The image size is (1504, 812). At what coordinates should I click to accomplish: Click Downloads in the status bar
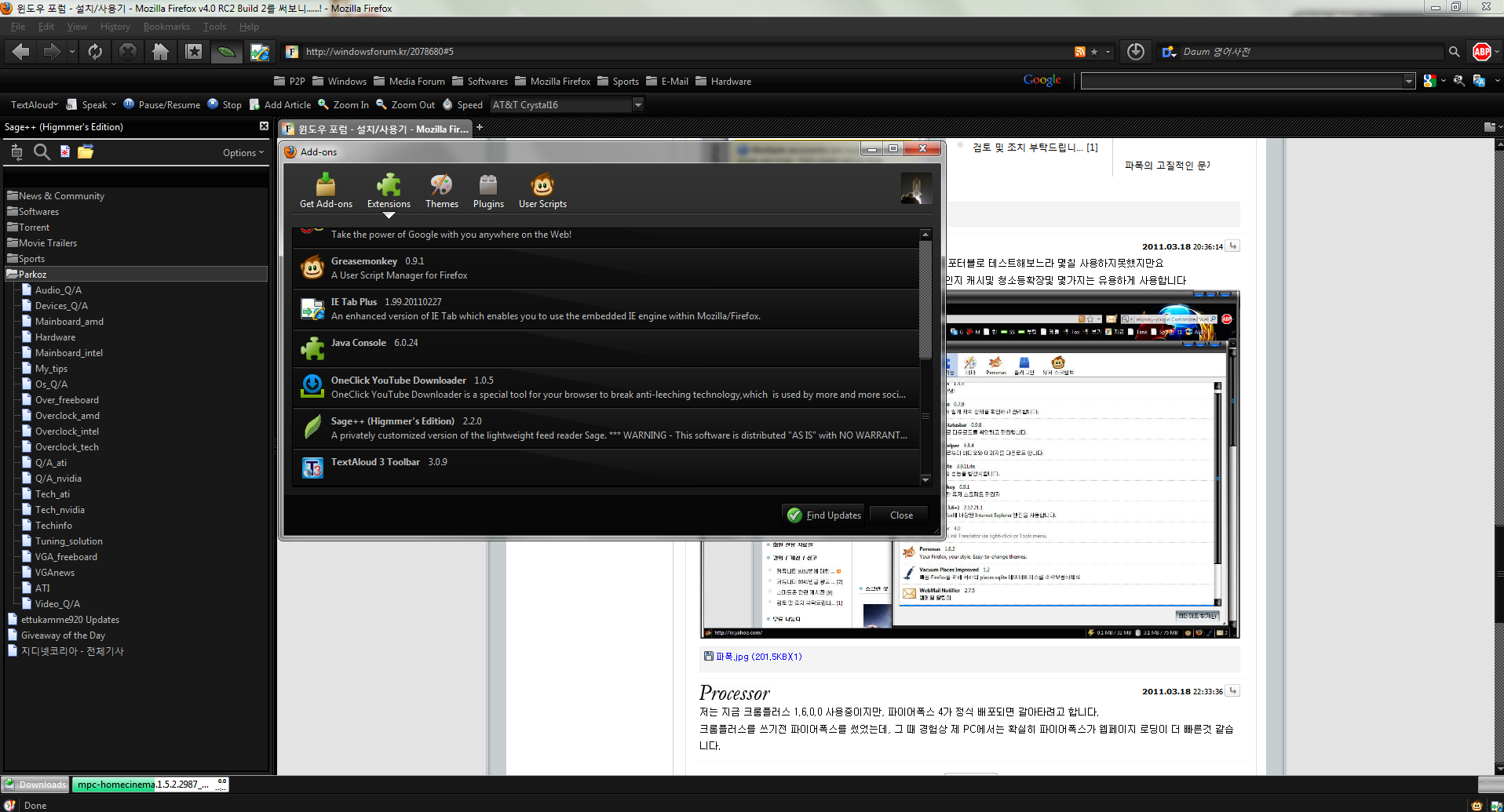pos(36,784)
